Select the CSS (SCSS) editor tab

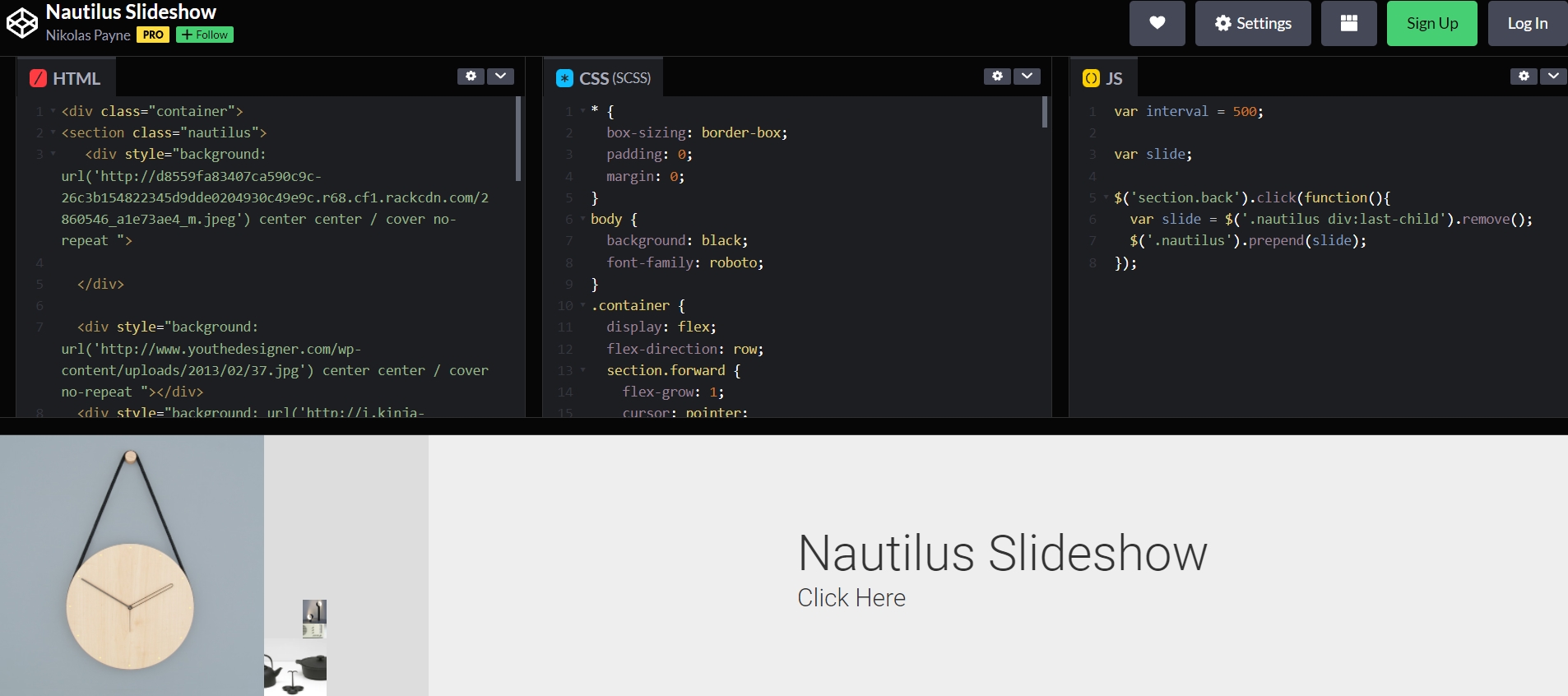[x=603, y=78]
